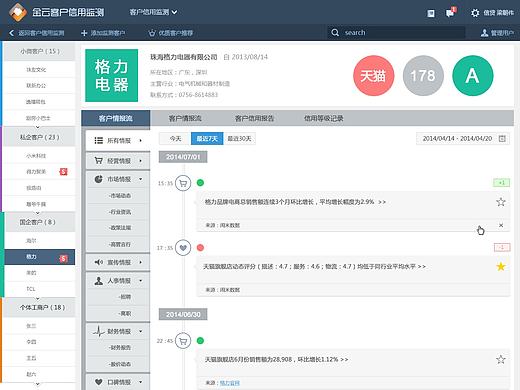This screenshot has height=390, width=520.
Task: Switch to the 客户信用报告 tab
Action: pyautogui.click(x=254, y=118)
